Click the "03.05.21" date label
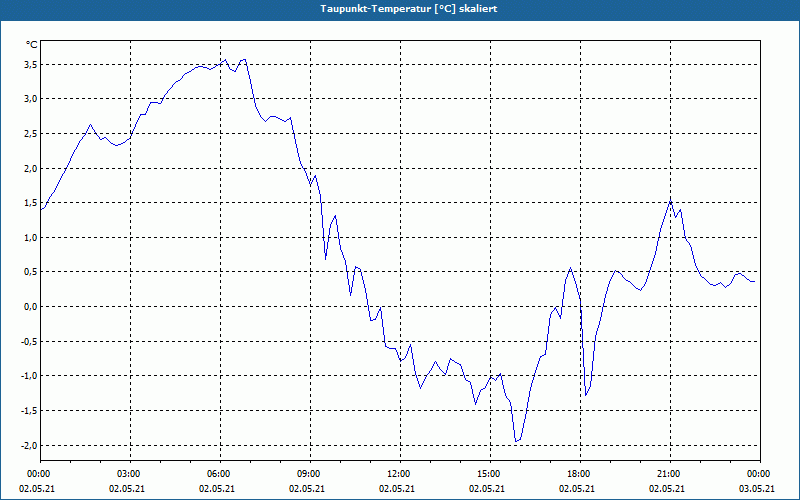The image size is (800, 500). pyautogui.click(x=757, y=488)
